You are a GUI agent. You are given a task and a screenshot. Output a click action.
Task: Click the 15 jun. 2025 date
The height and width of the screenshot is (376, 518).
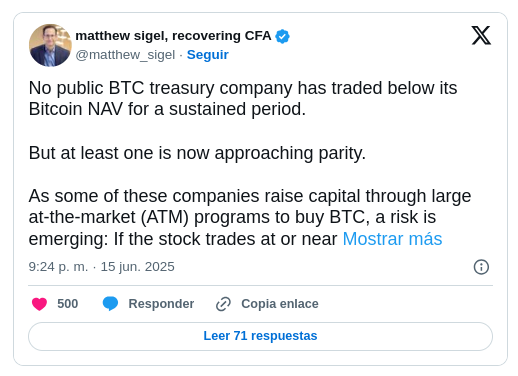tap(137, 267)
